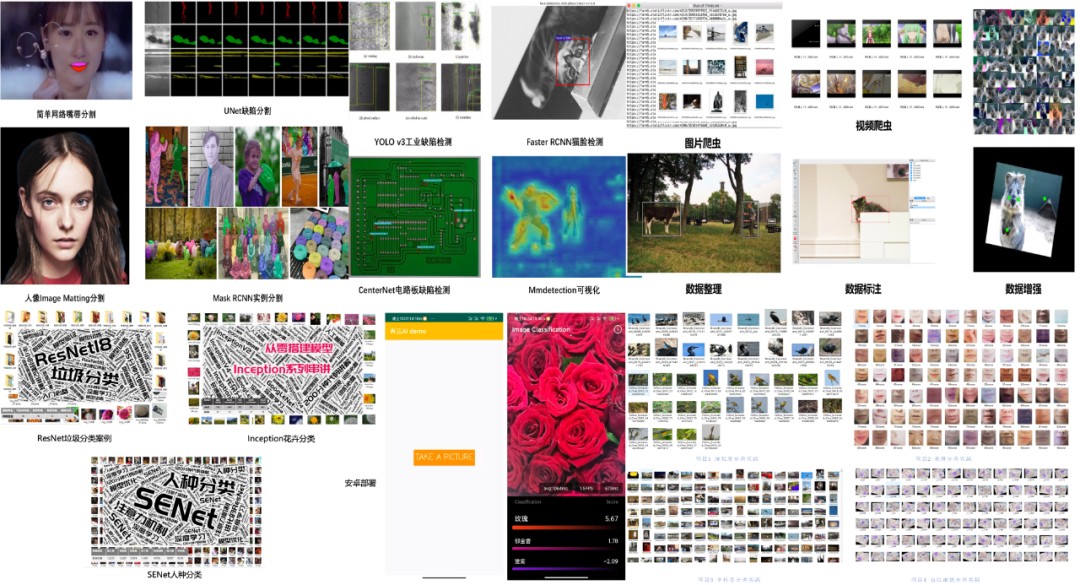Click the info icon beside Image Classification title
This screenshot has height=585, width=1080.
coord(618,329)
